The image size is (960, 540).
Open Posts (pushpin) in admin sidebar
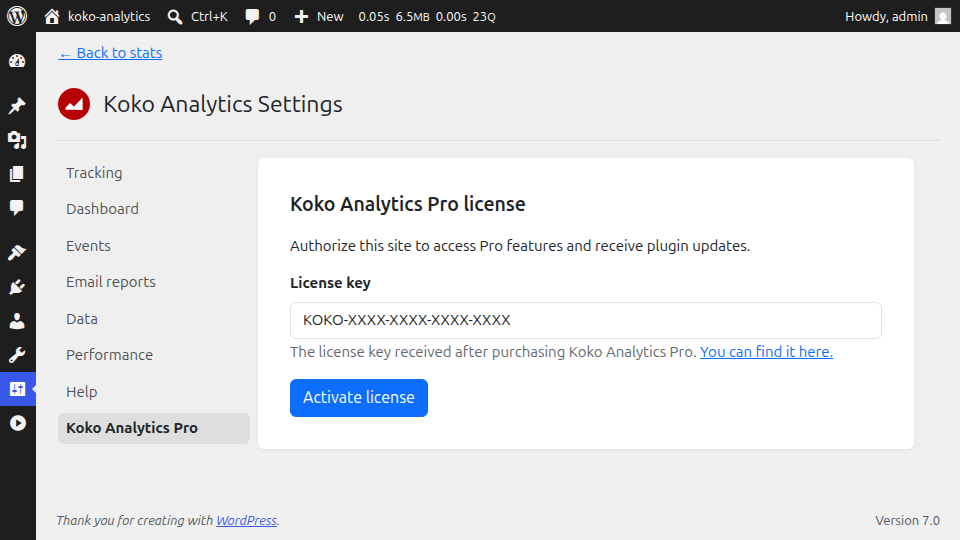pos(17,105)
